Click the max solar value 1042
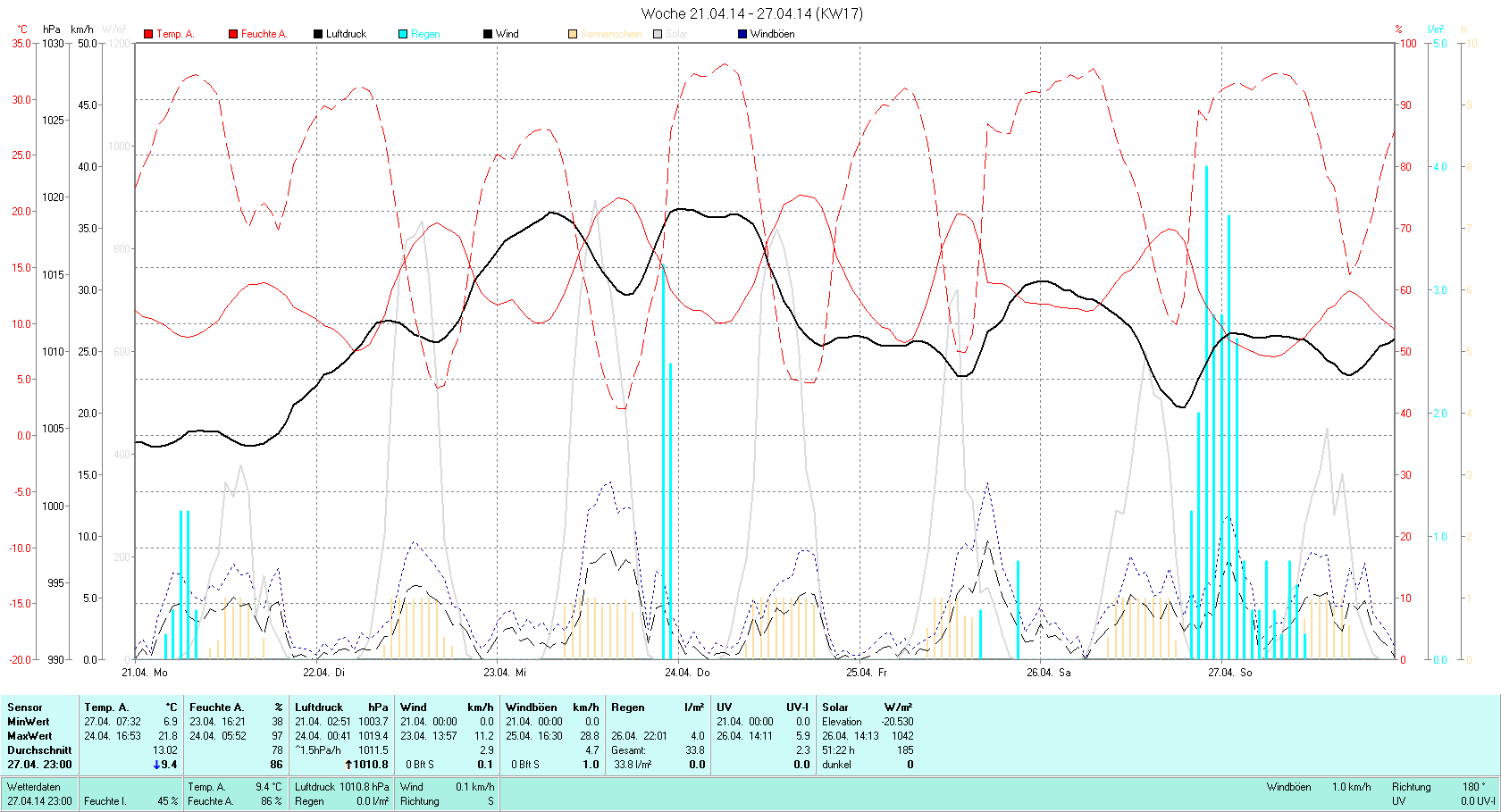Image resolution: width=1501 pixels, height=812 pixels. pos(902,736)
